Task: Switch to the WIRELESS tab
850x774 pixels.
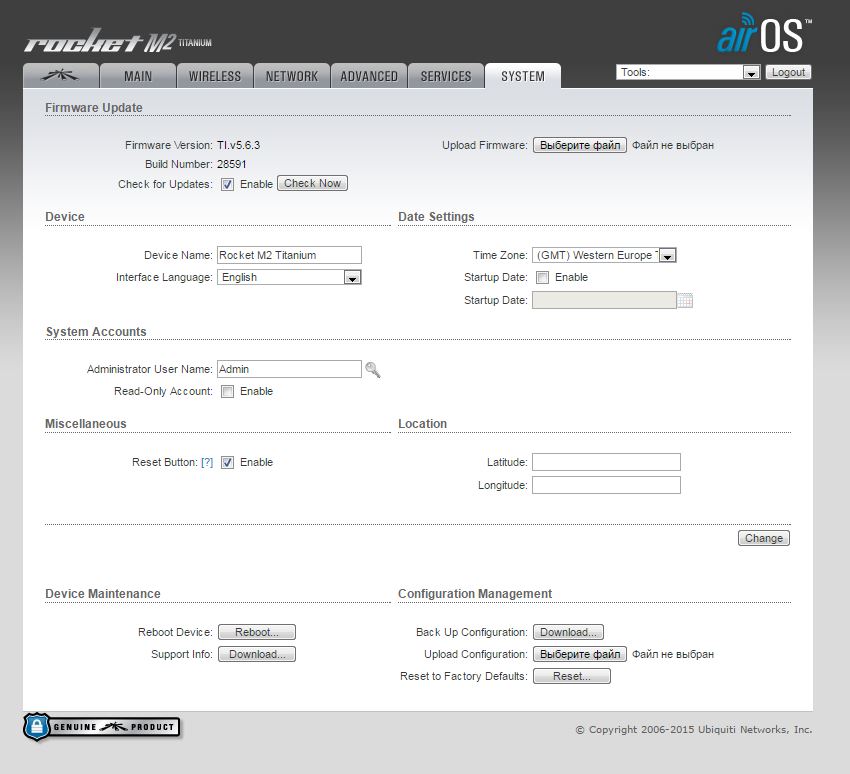Action: tap(215, 76)
